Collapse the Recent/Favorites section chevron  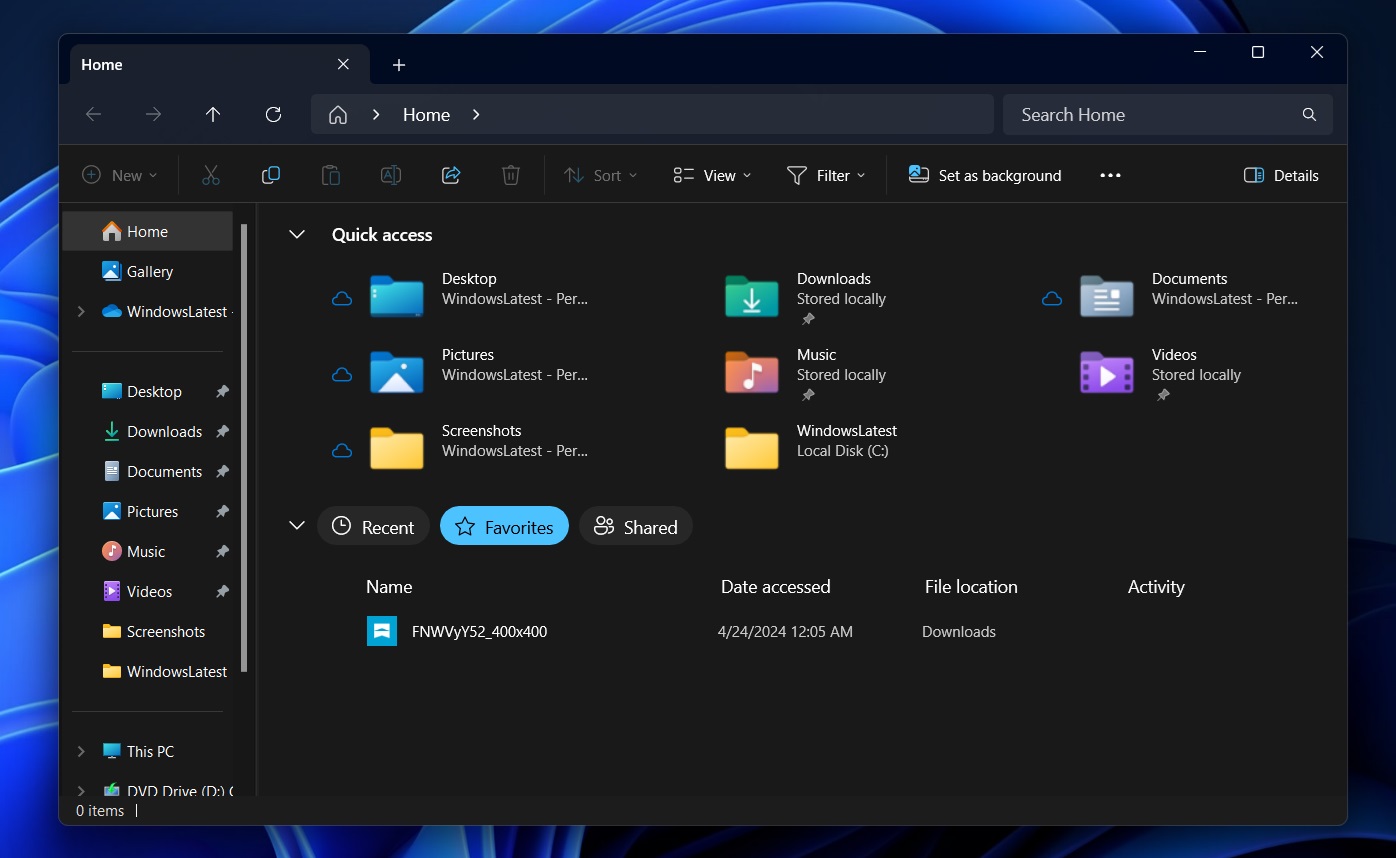[x=296, y=526]
